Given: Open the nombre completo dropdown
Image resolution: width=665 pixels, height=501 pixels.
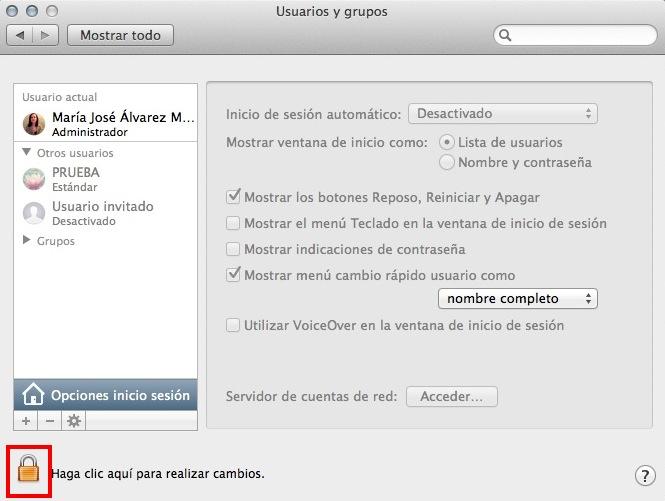Looking at the screenshot, I should [517, 299].
